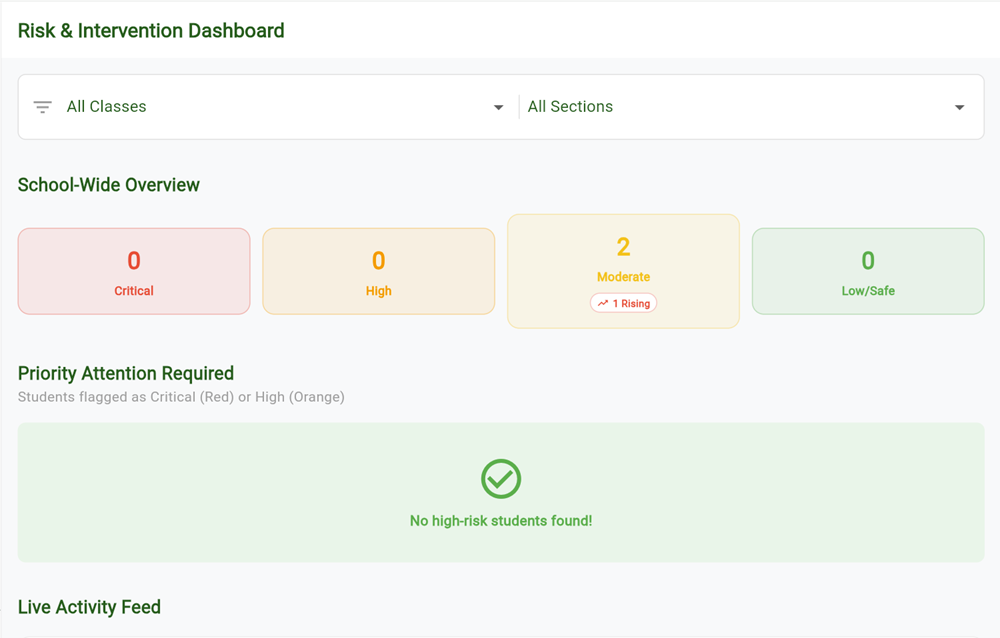This screenshot has height=638, width=1000.
Task: Click the filter icon beside All Classes
Action: click(x=41, y=106)
